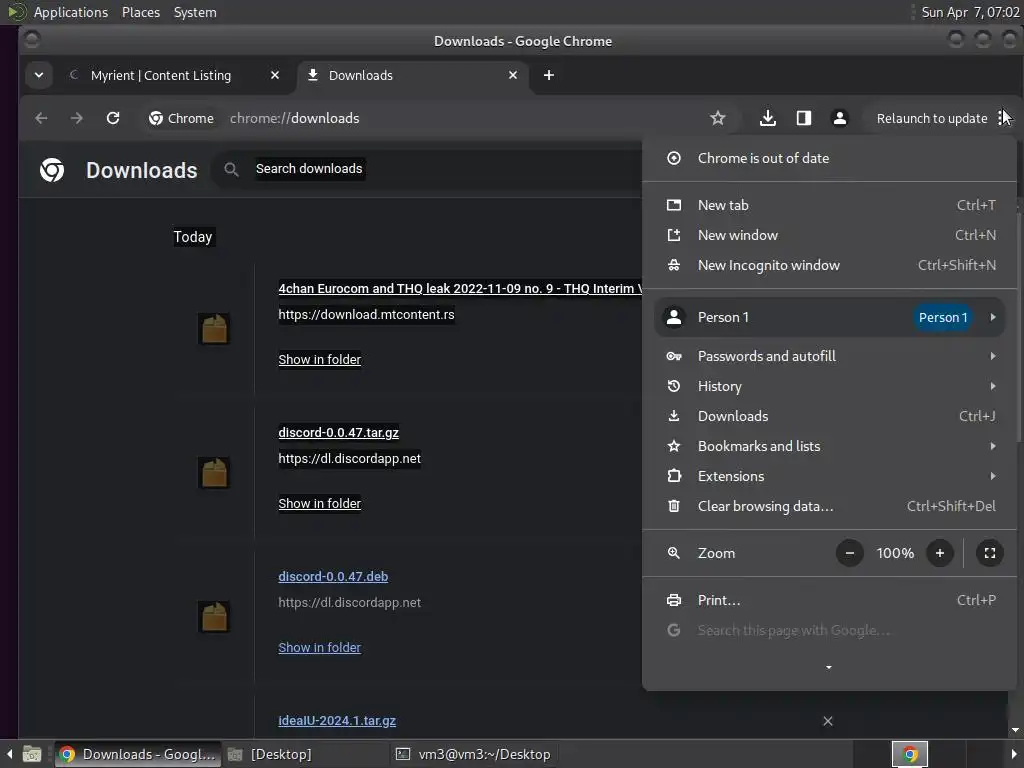Select Downloads in the Chrome menu
The width and height of the screenshot is (1024, 768).
click(829, 416)
